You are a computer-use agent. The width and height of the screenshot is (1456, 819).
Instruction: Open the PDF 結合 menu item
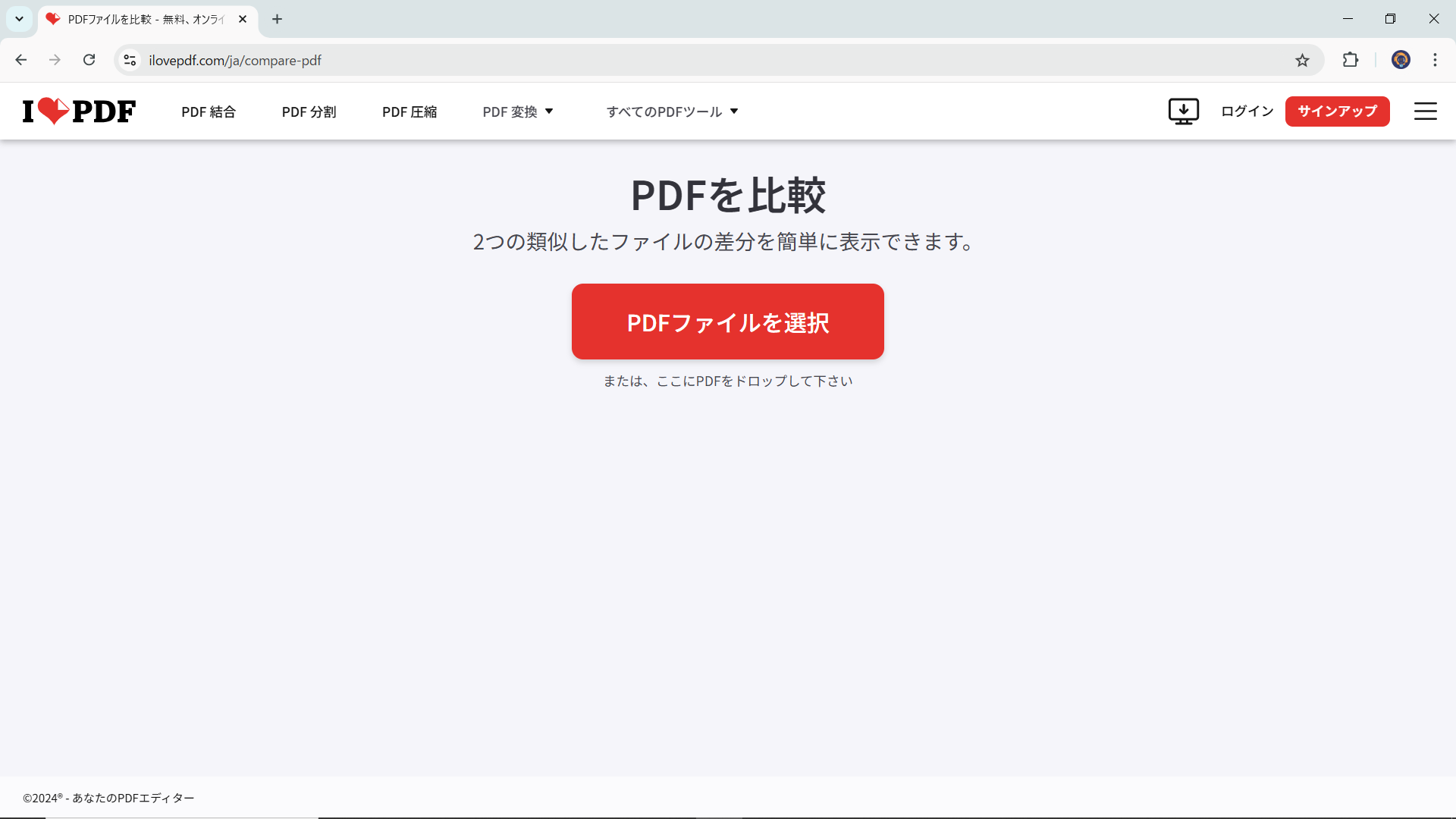(x=209, y=111)
